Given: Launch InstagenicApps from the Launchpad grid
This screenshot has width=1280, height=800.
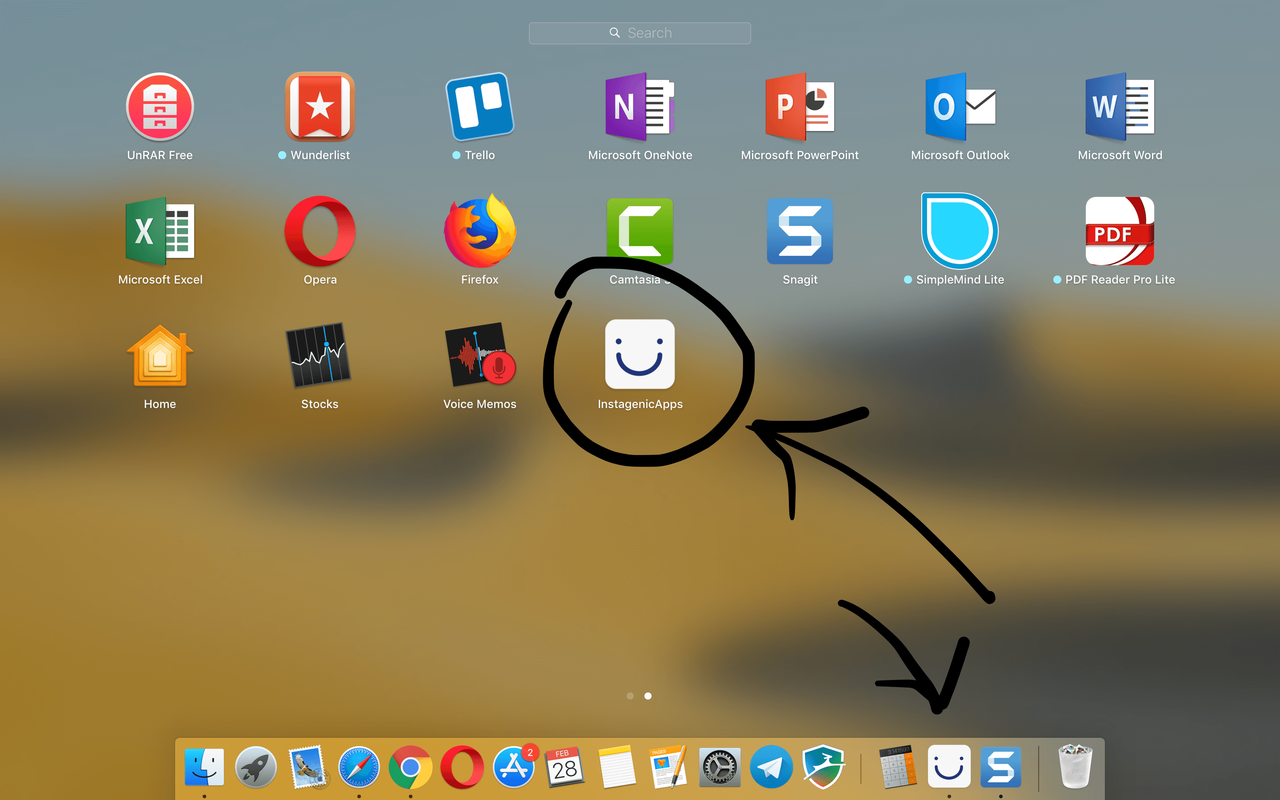Looking at the screenshot, I should pyautogui.click(x=640, y=354).
